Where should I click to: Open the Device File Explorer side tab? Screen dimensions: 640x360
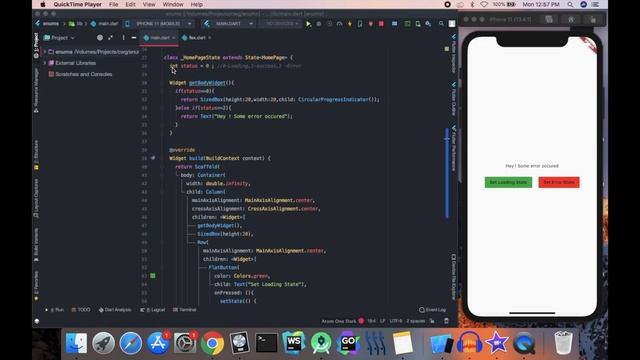453,278
